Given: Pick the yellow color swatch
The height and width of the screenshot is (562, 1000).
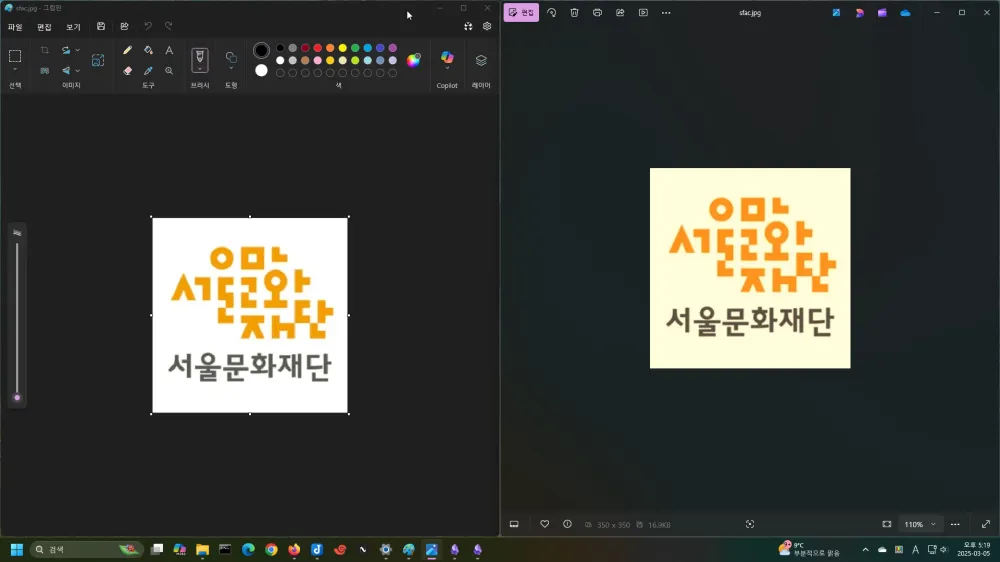Looking at the screenshot, I should (x=342, y=48).
